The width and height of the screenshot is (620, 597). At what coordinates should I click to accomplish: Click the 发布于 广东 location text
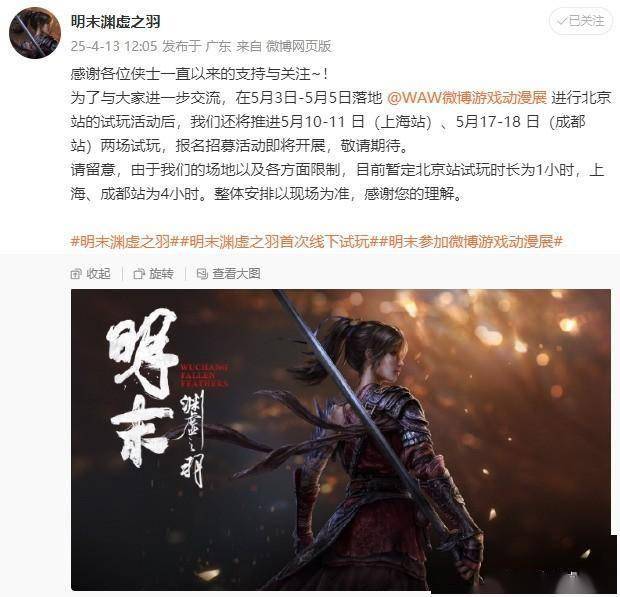[x=197, y=46]
